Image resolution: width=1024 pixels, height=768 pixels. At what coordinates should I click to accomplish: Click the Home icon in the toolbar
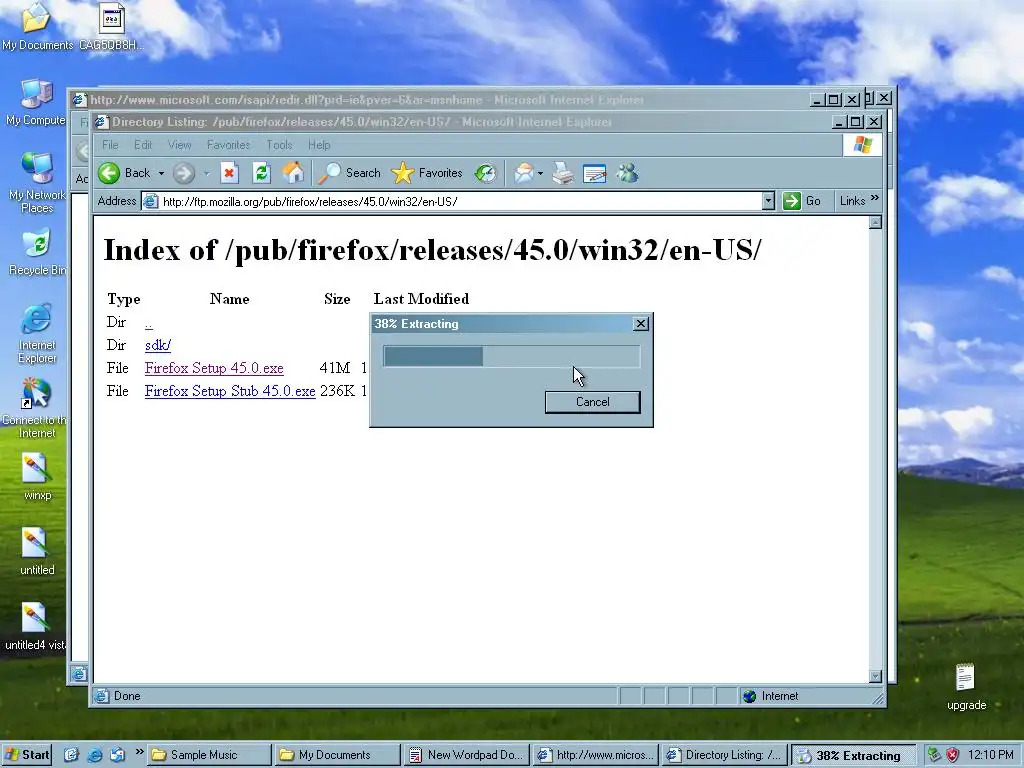pyautogui.click(x=293, y=173)
